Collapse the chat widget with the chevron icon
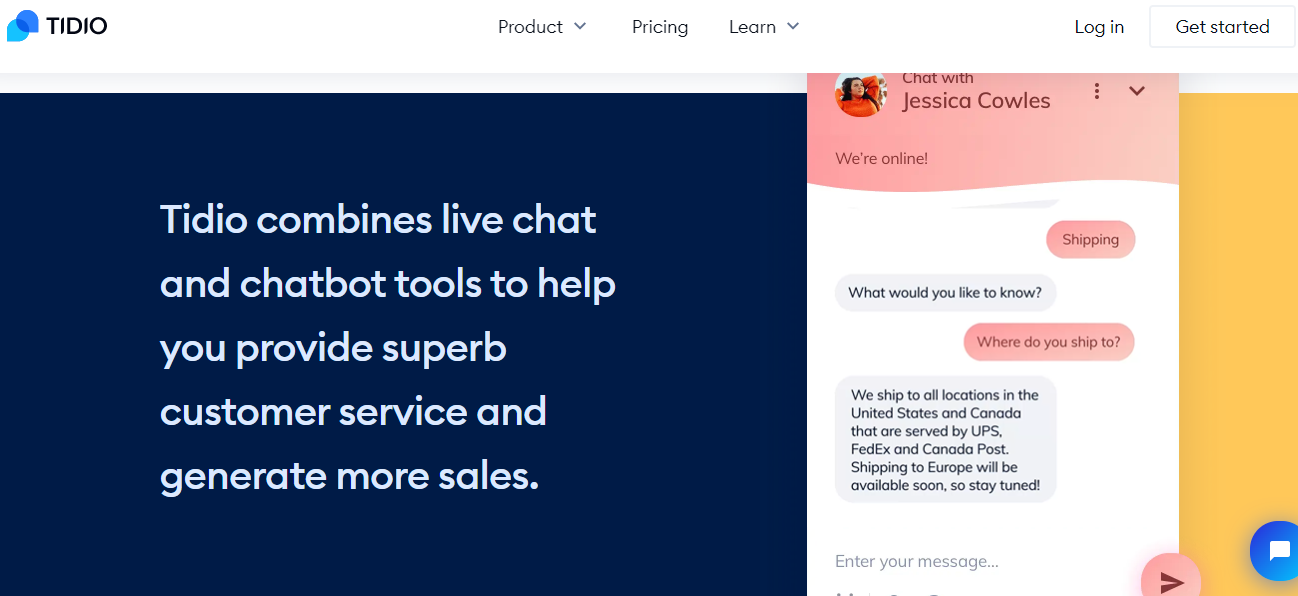The height and width of the screenshot is (596, 1298). pos(1137,90)
